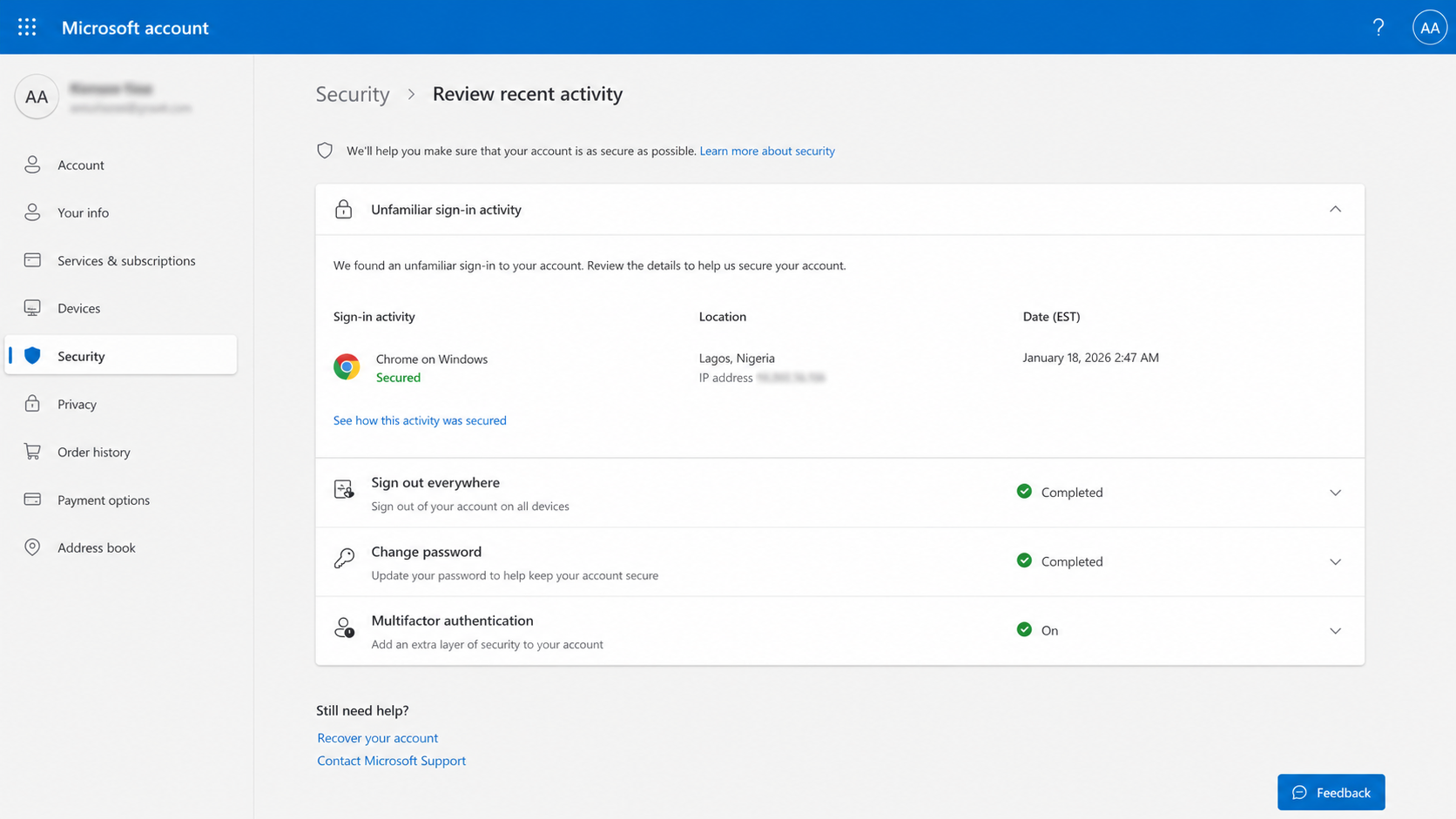Click the Chrome browser icon
1456x819 pixels.
(x=347, y=367)
